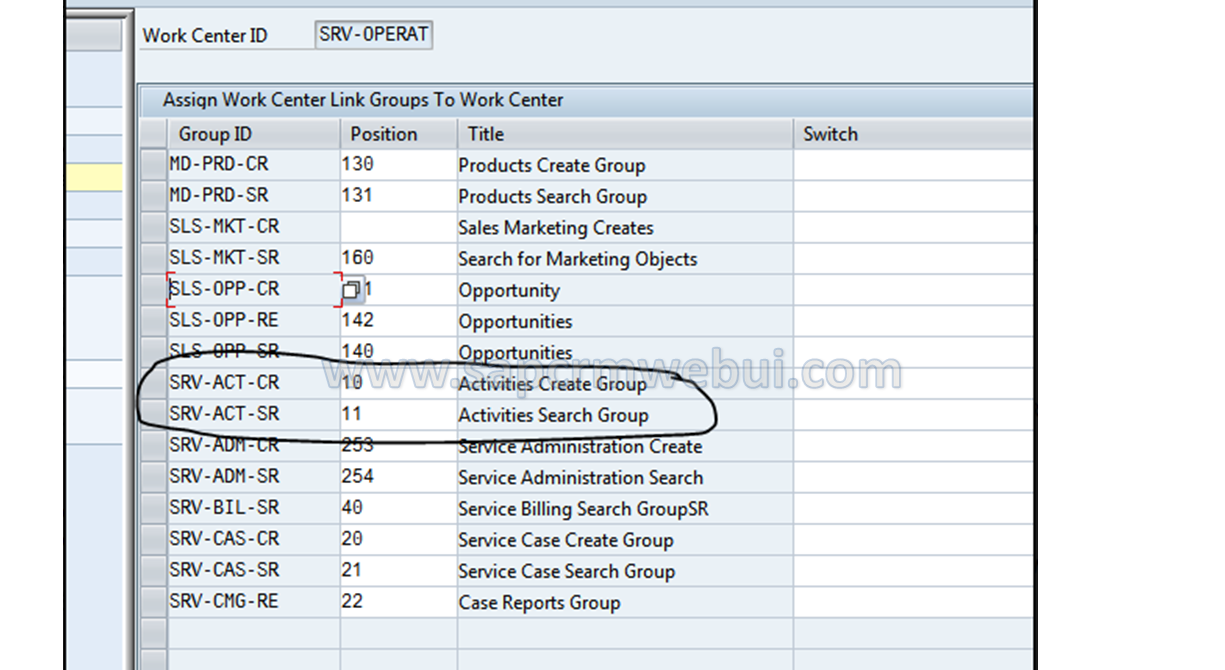Click position value 254 for SRV-ADM-SR
This screenshot has height=670, width=1225.
[399, 477]
